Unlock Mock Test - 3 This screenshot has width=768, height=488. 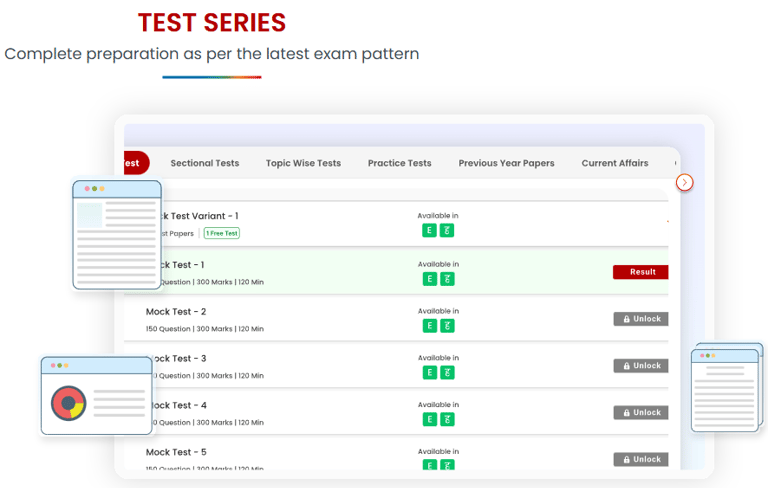pos(641,366)
